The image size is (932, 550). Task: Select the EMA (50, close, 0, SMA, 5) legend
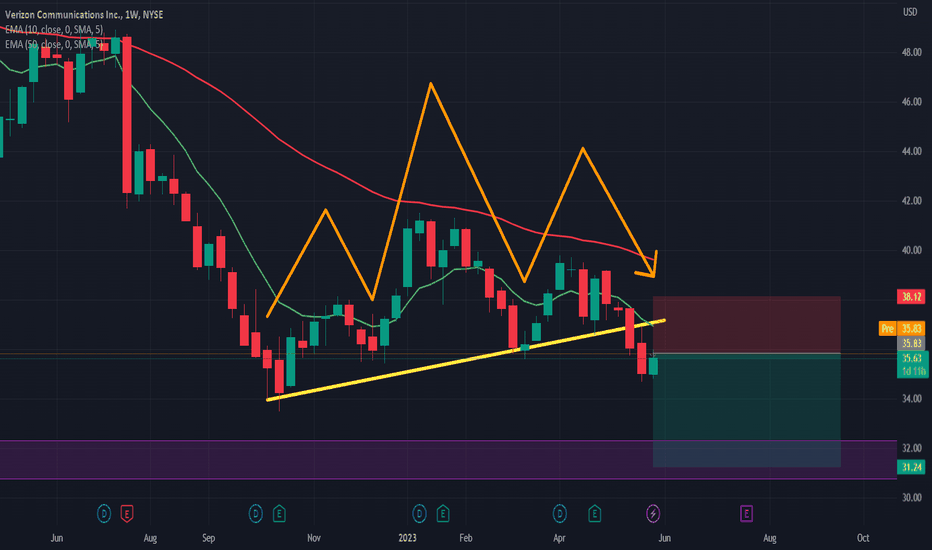pos(53,44)
